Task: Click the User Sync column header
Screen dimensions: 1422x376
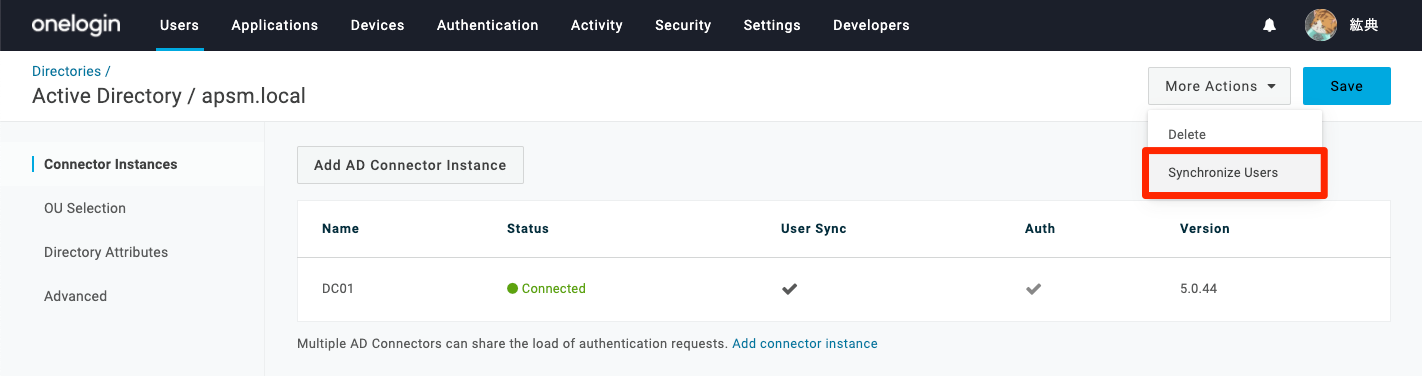Action: pos(813,229)
